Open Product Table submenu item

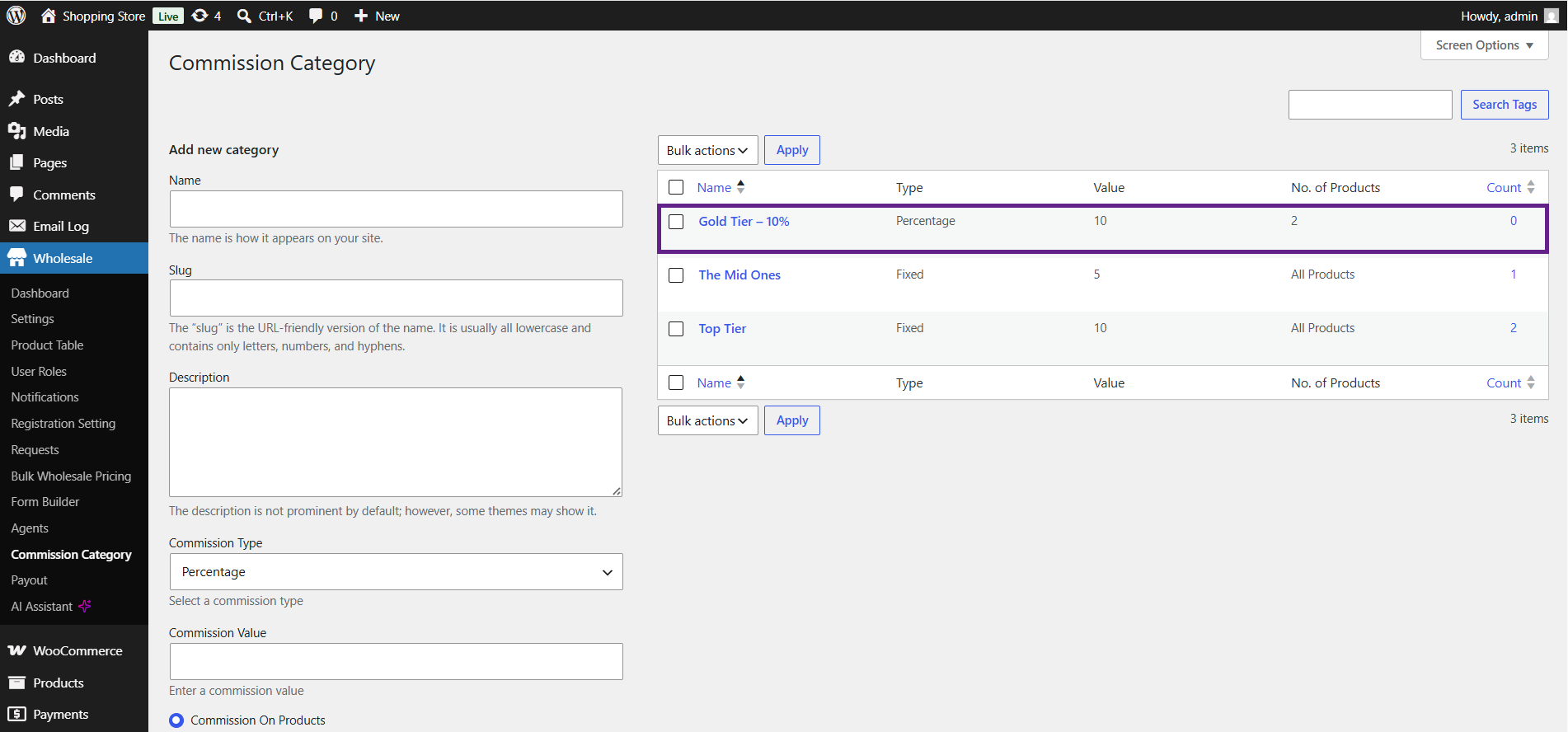coord(47,345)
